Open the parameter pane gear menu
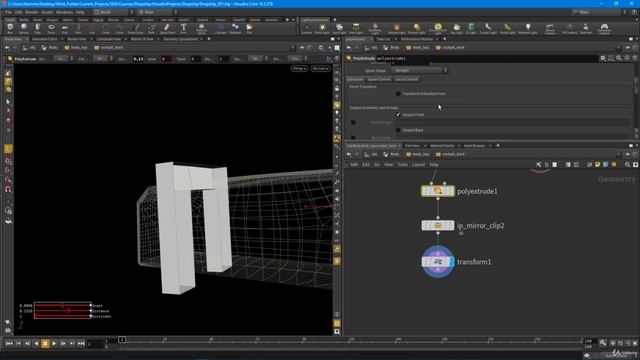 coord(603,58)
